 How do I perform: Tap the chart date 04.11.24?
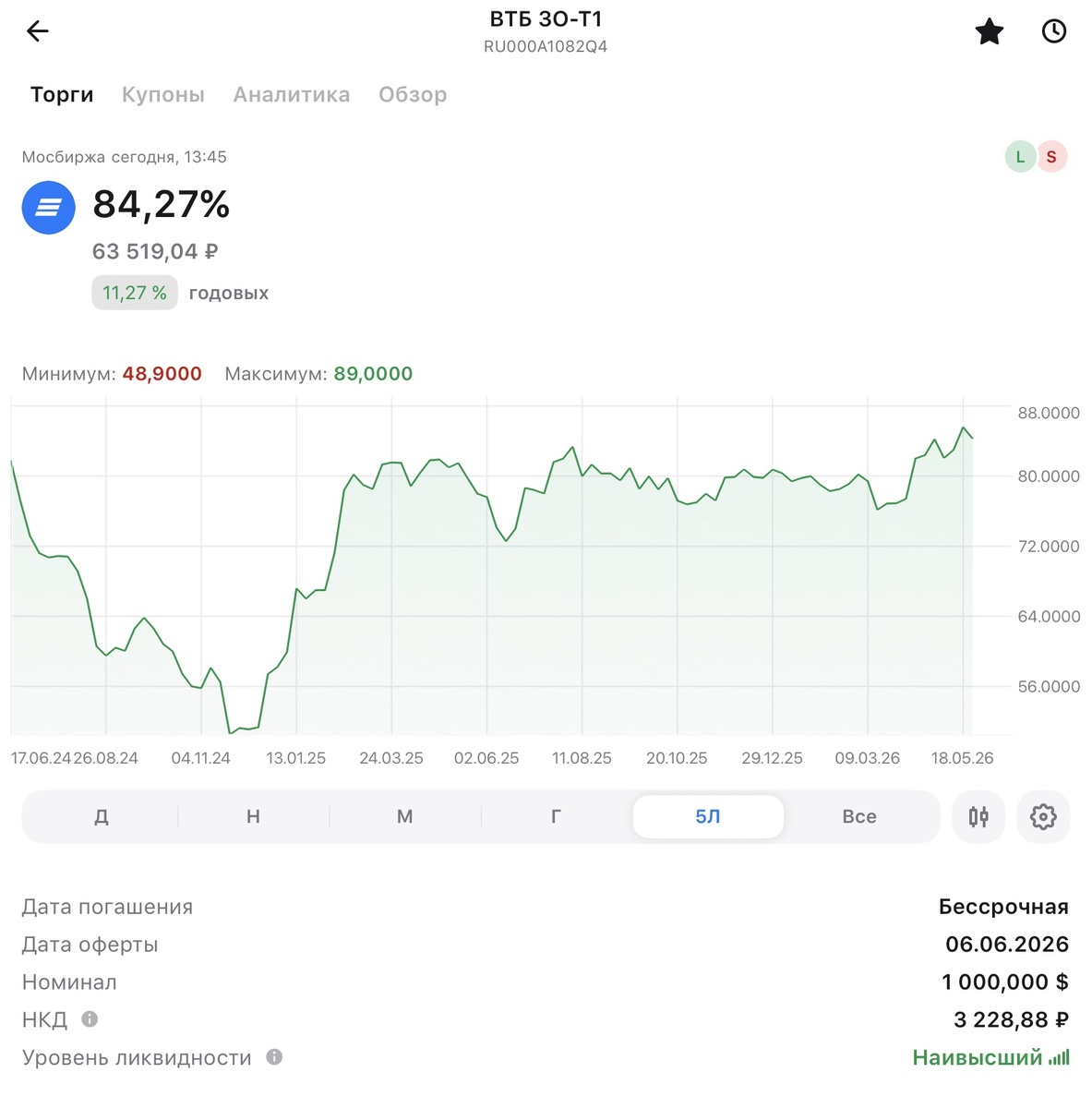tap(201, 758)
